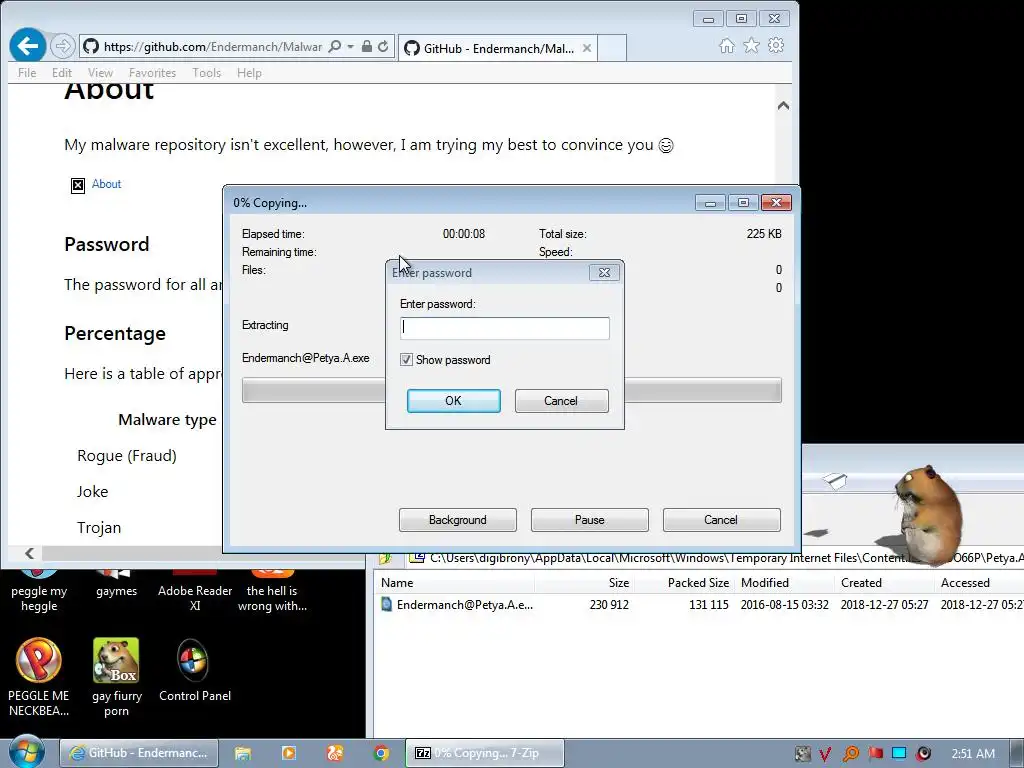The height and width of the screenshot is (768, 1024).
Task: Open the Windows Start button
Action: 26,752
